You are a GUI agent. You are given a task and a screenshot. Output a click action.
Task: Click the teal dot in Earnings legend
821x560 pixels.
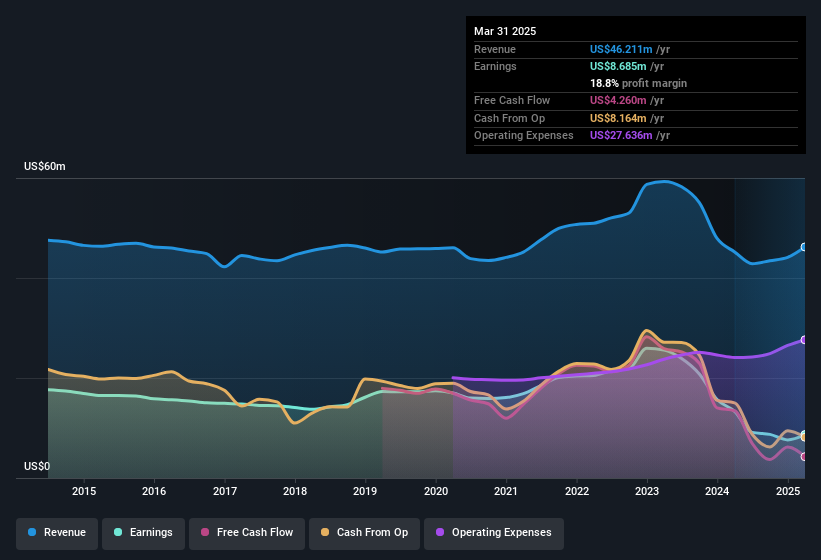[118, 532]
